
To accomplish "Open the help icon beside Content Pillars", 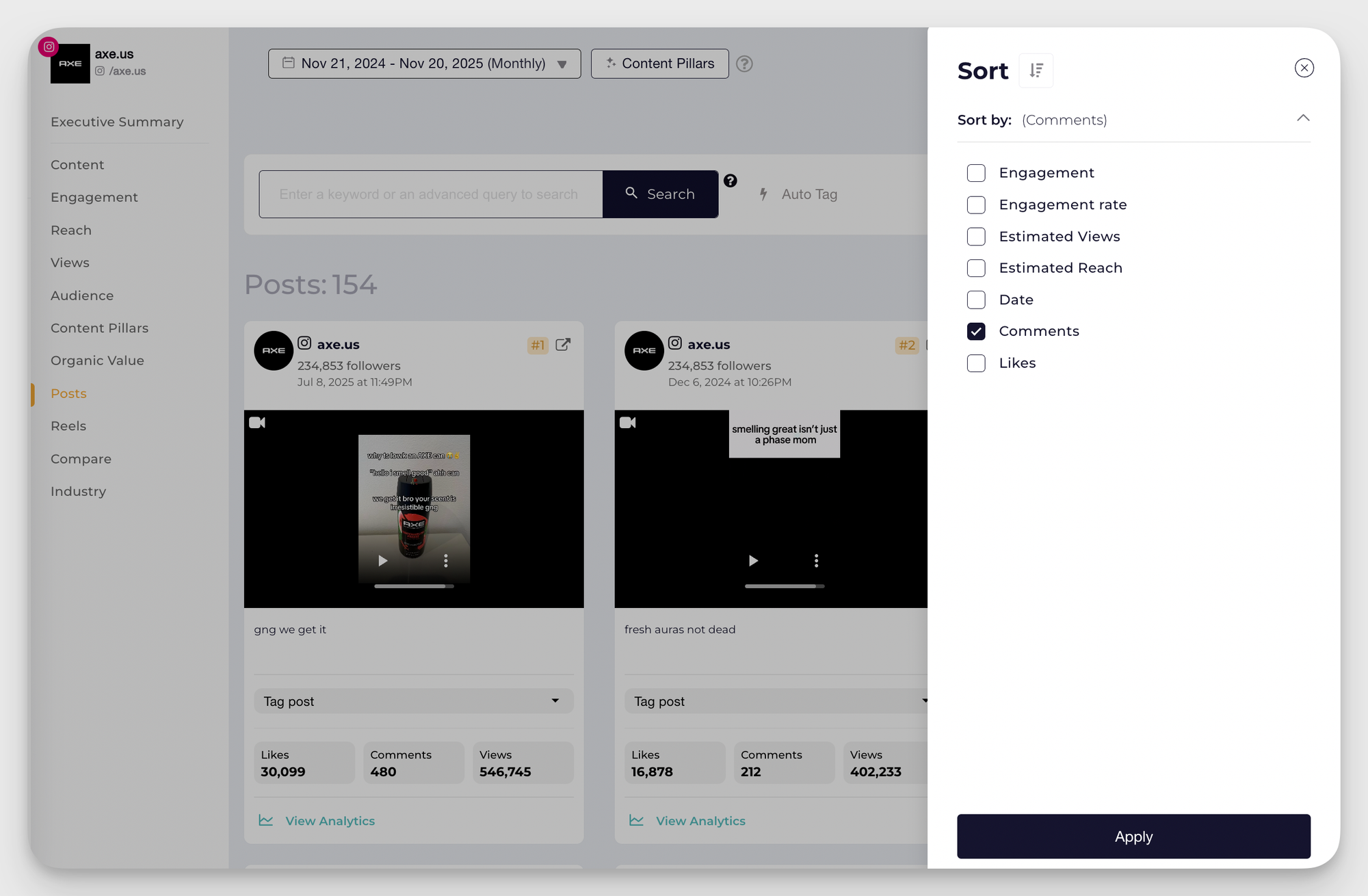I will (745, 64).
